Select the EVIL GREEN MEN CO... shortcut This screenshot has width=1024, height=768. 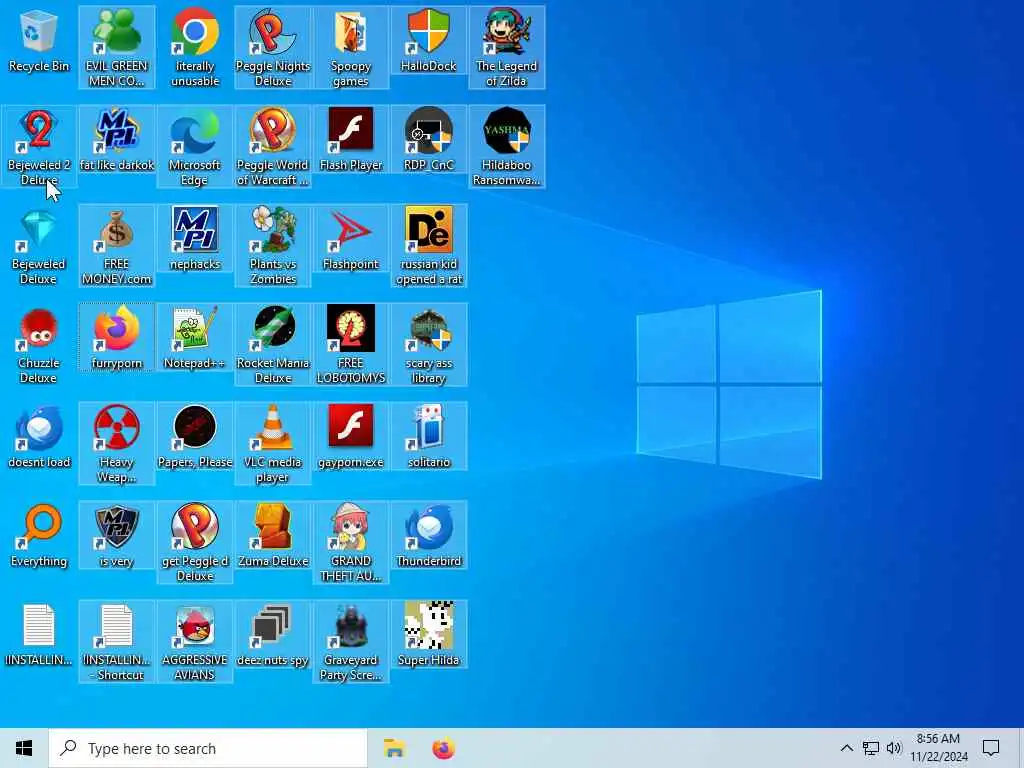point(117,47)
